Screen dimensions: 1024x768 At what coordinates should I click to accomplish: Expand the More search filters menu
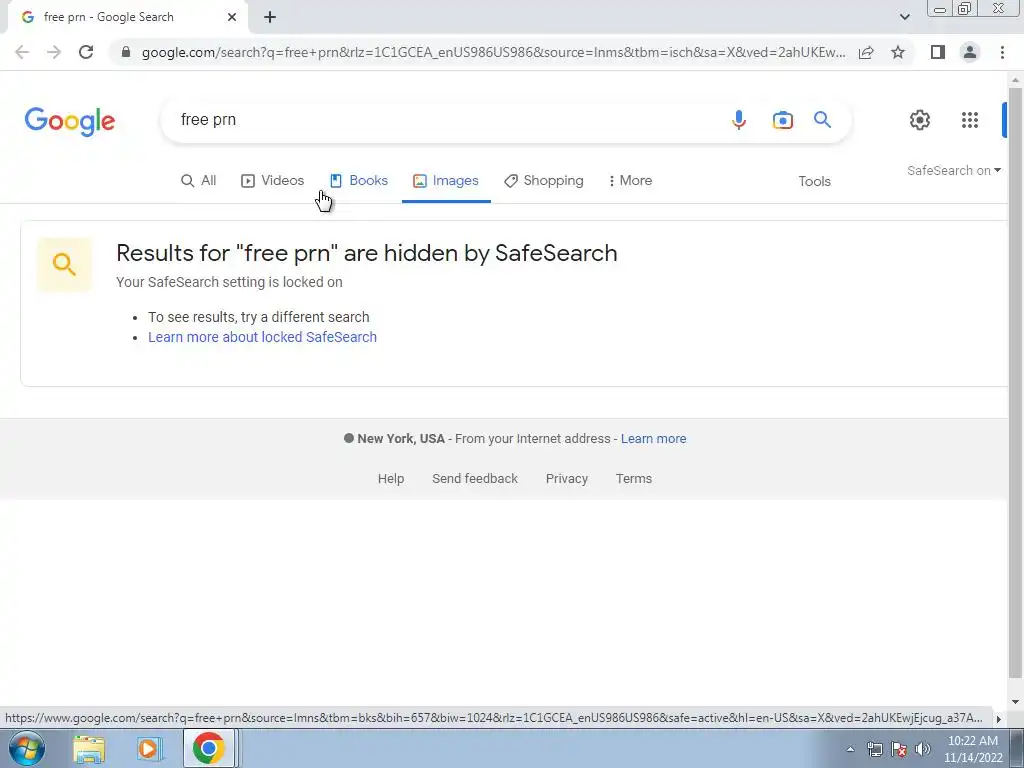coord(630,181)
